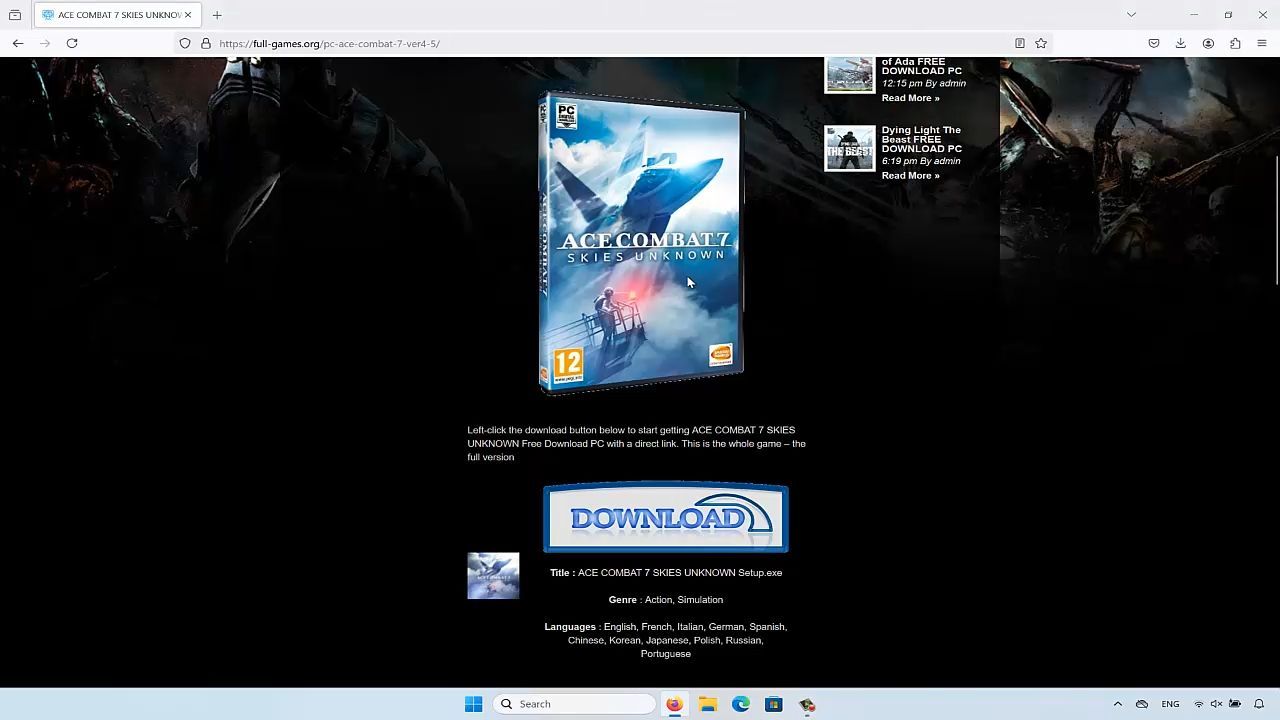The height and width of the screenshot is (720, 1280).
Task: Open the Dying Light The Beast post thumbnail
Action: (x=849, y=148)
